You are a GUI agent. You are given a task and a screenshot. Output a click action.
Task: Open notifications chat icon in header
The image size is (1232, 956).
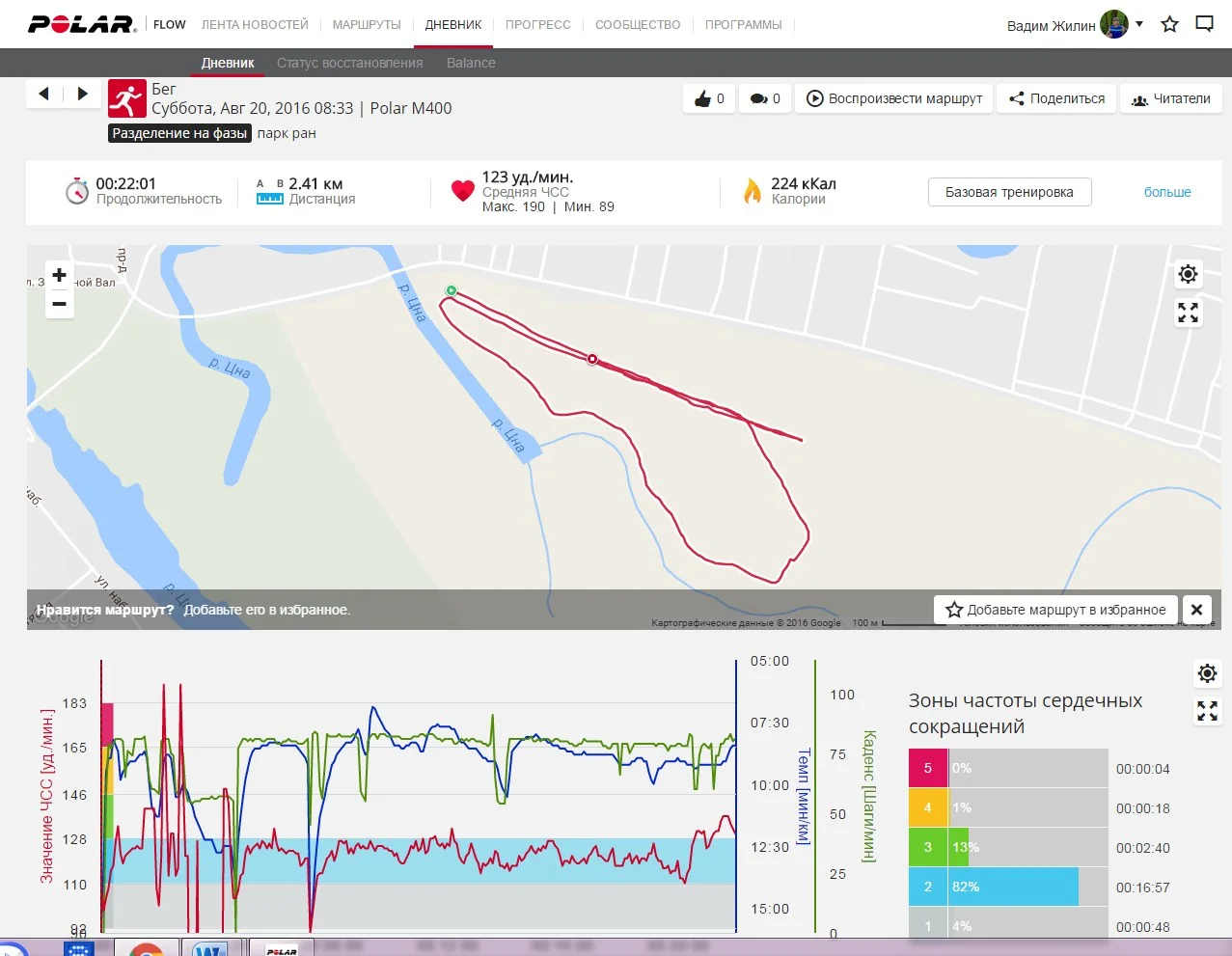[x=1204, y=24]
